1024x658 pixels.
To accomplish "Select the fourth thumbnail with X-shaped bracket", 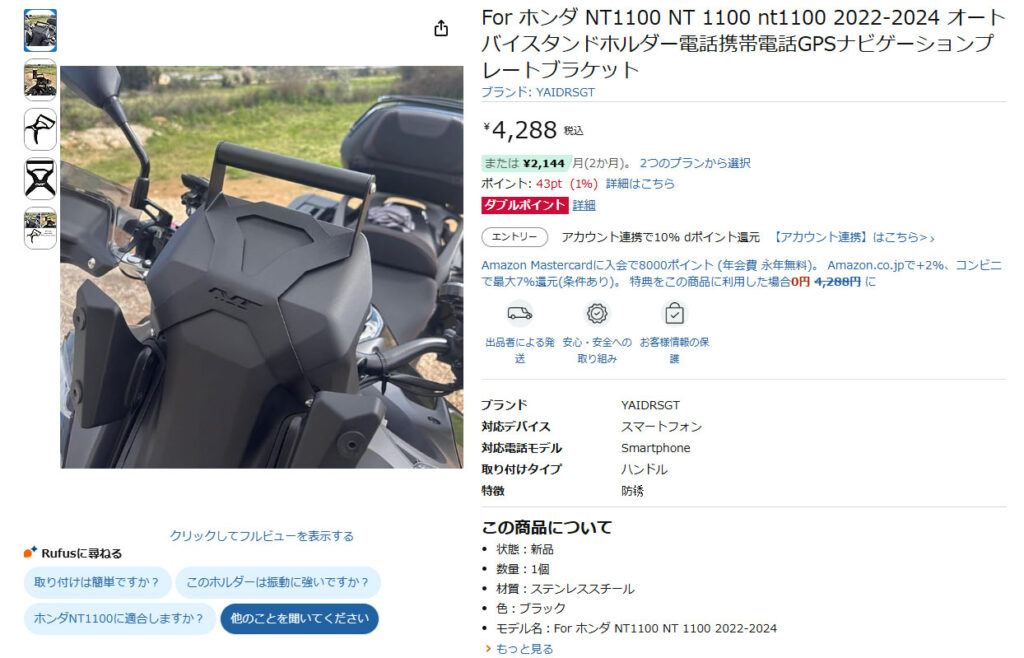I will (40, 179).
